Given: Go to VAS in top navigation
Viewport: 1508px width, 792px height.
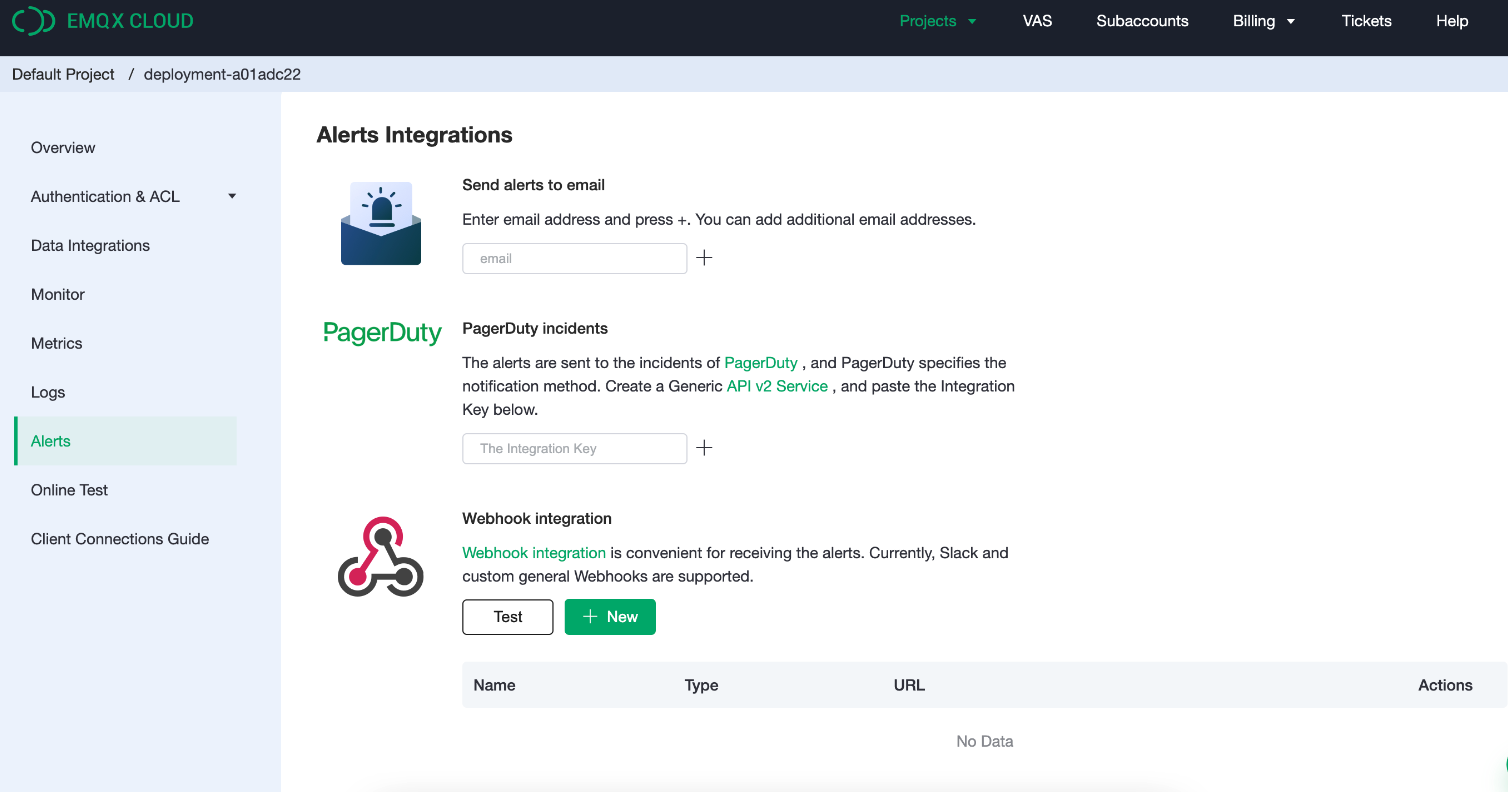Looking at the screenshot, I should (1037, 21).
